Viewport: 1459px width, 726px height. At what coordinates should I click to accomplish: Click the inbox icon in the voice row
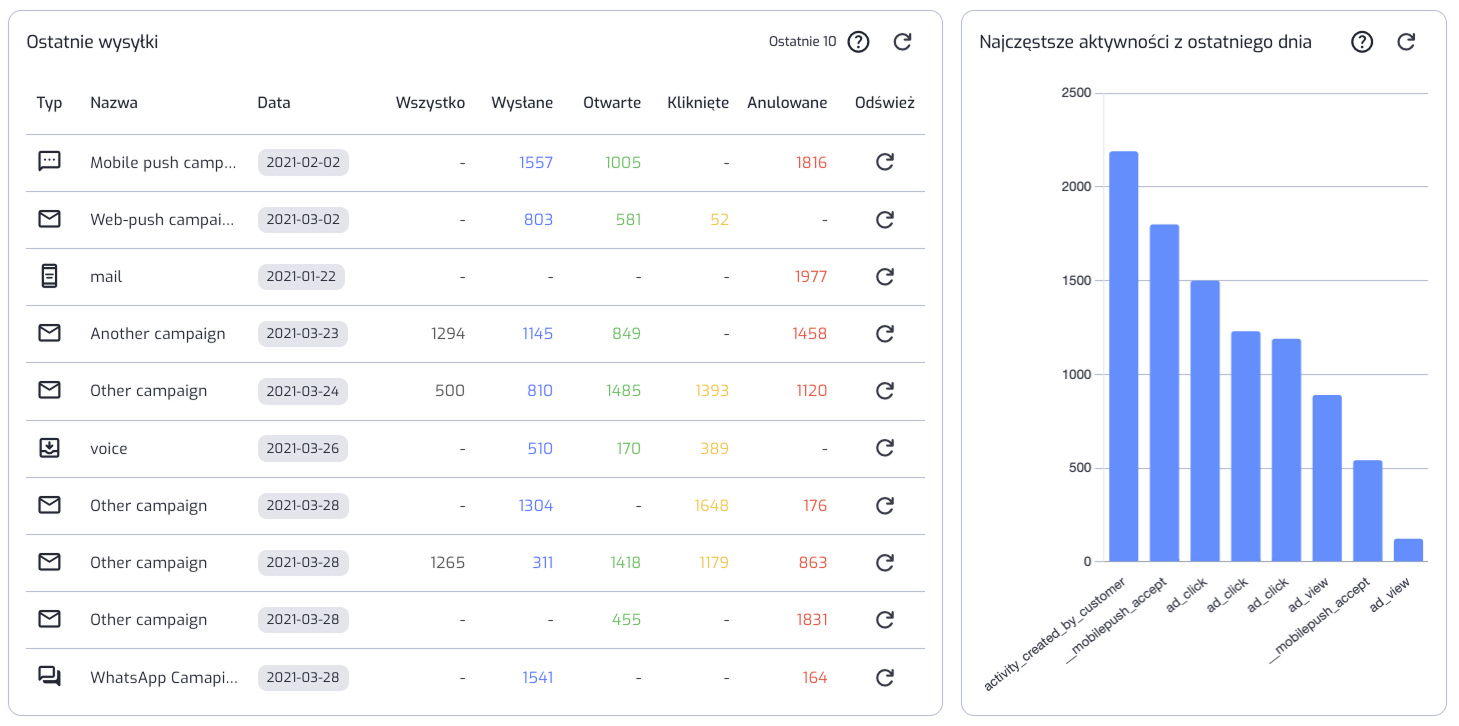click(49, 448)
